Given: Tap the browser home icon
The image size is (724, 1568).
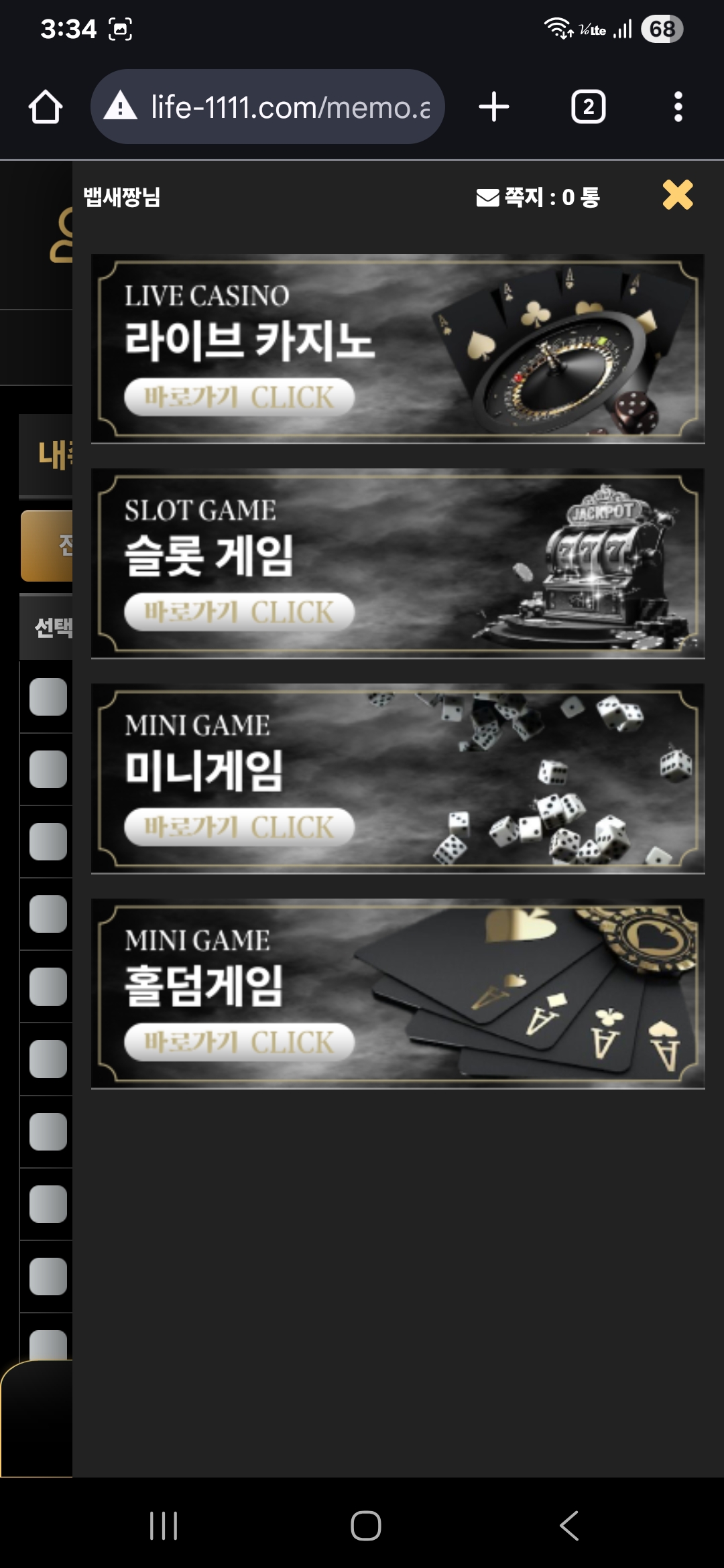Looking at the screenshot, I should coord(46,107).
